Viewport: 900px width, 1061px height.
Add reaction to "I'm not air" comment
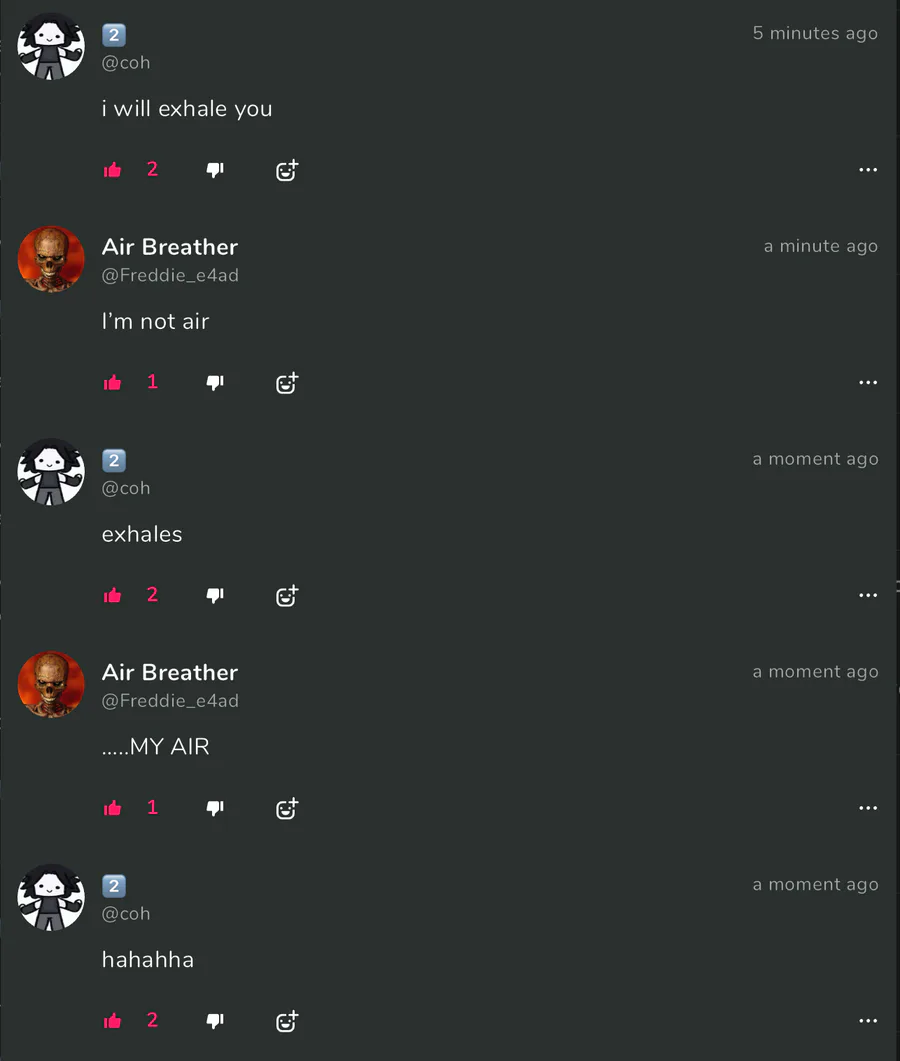point(287,383)
